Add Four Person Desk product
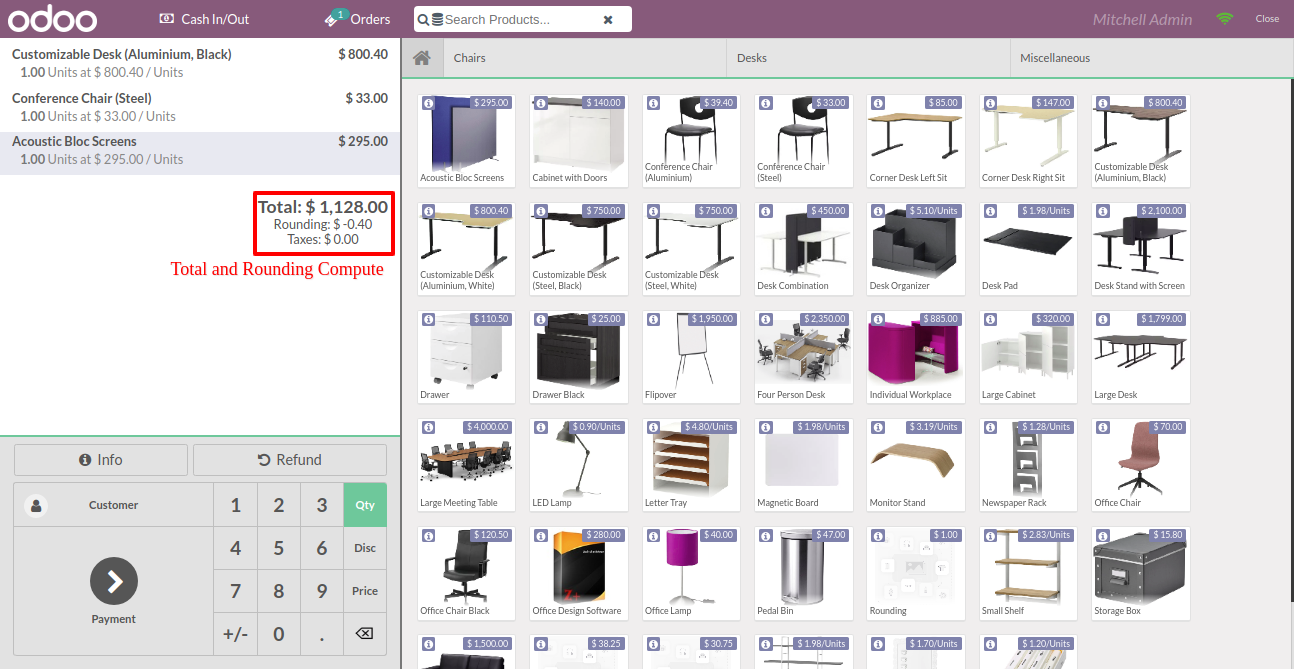 [x=804, y=357]
